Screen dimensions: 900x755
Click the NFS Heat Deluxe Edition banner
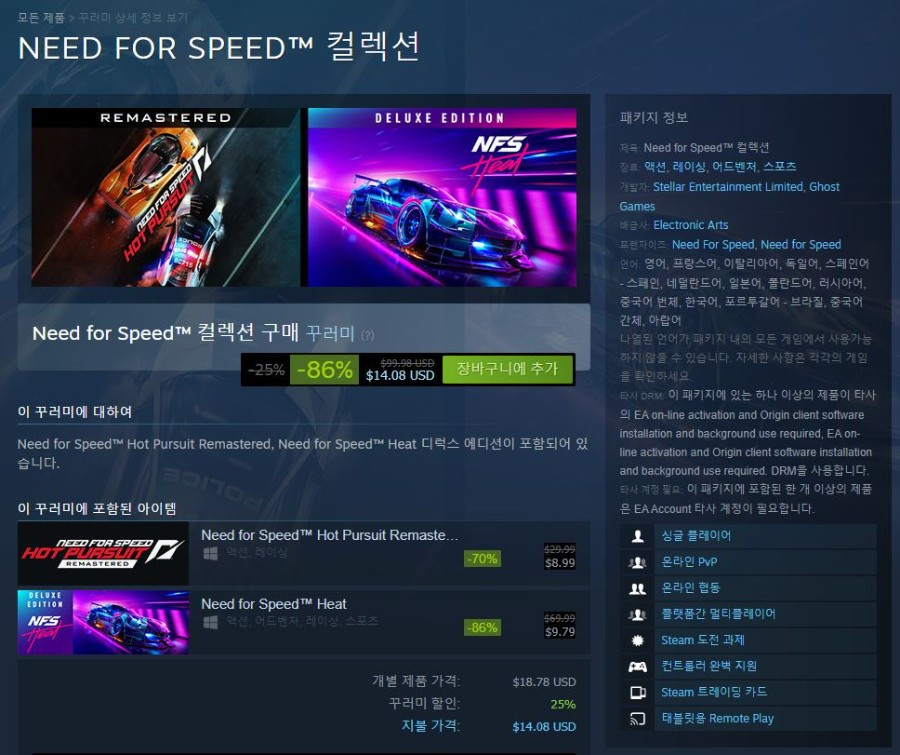[x=442, y=197]
